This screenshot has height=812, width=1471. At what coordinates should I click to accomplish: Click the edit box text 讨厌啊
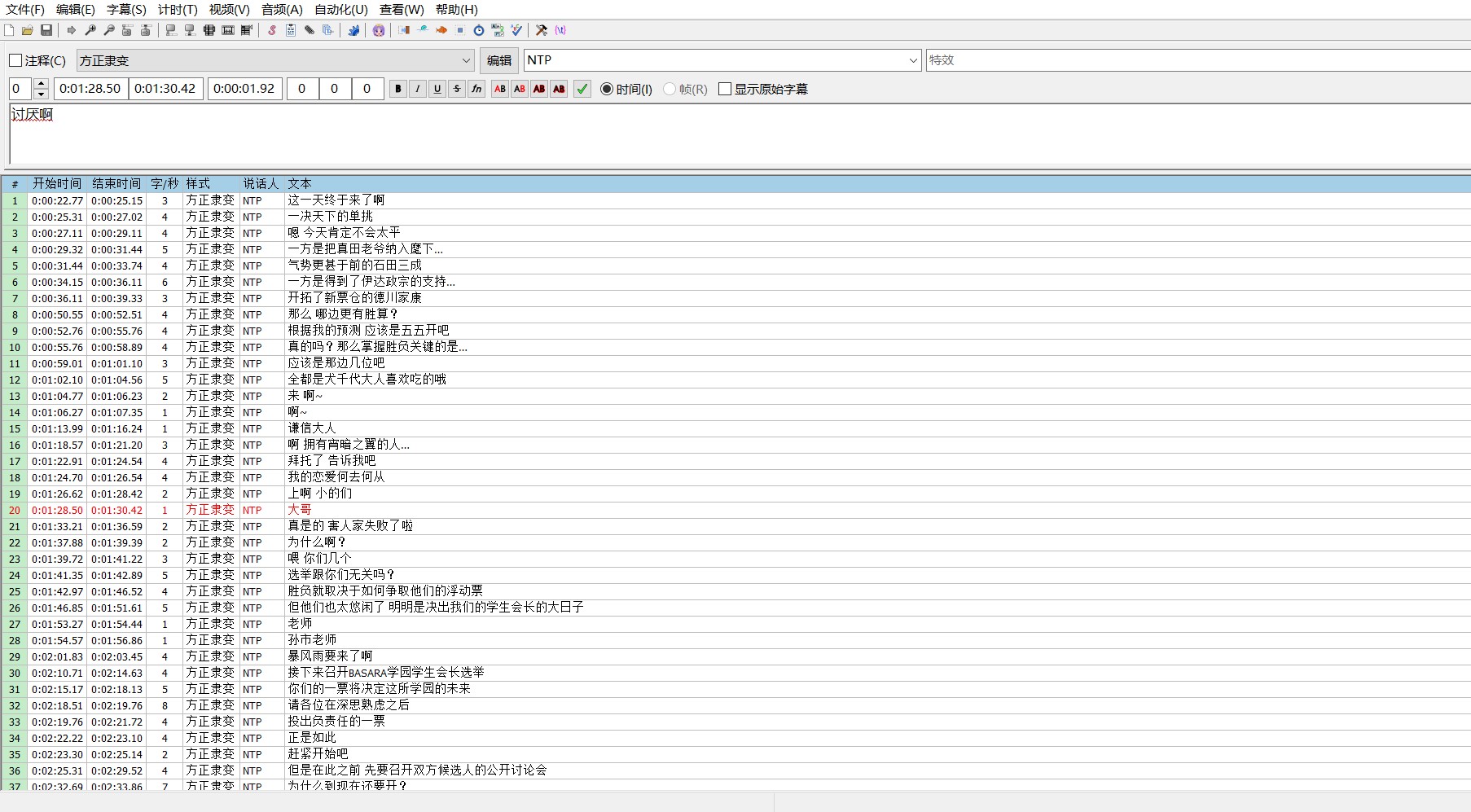coord(32,115)
